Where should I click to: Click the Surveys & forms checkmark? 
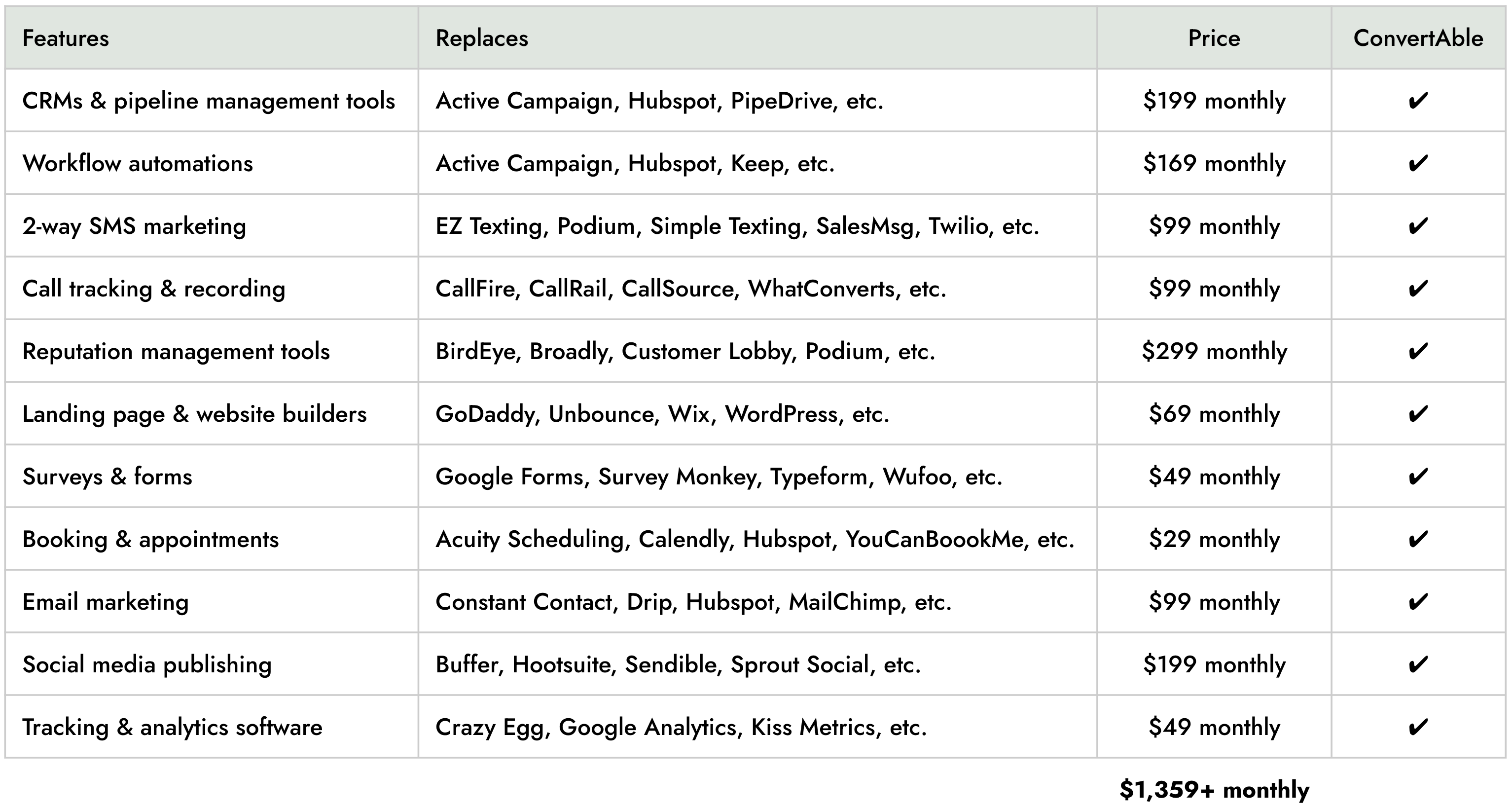[1418, 477]
